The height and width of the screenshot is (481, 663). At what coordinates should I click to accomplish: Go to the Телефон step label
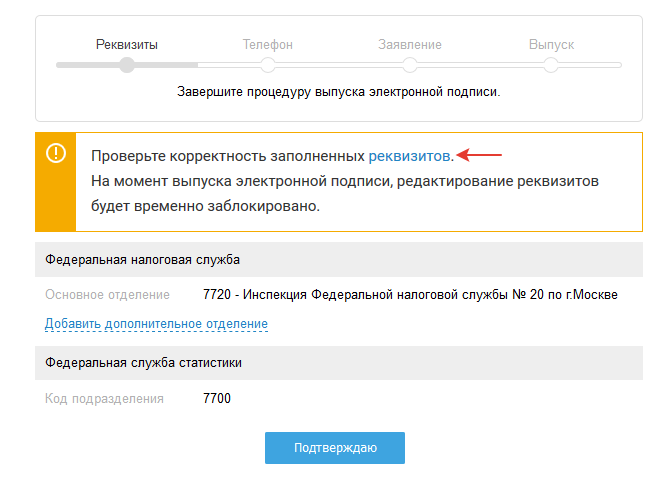[x=268, y=45]
